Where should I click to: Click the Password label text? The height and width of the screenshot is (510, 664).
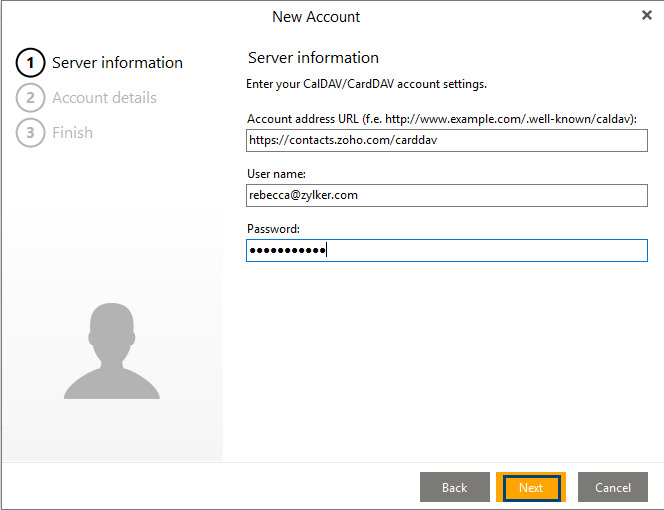(x=273, y=229)
